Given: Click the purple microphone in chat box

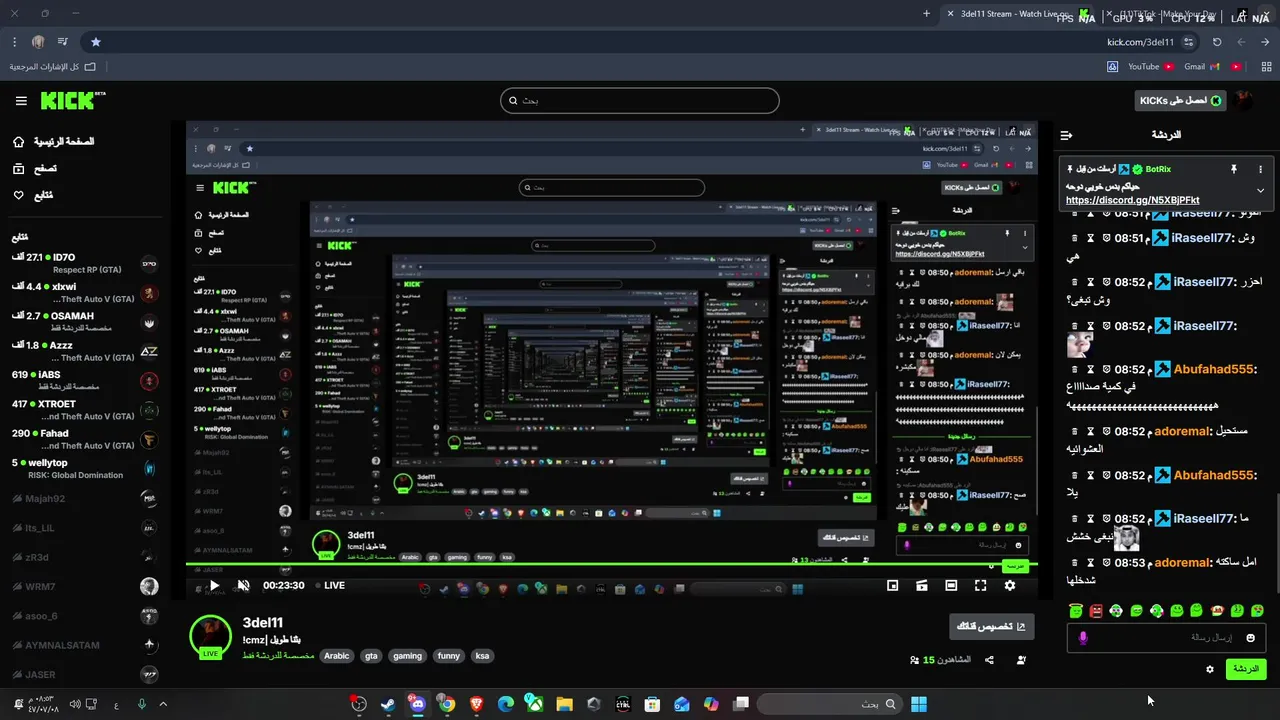Looking at the screenshot, I should coord(1082,638).
